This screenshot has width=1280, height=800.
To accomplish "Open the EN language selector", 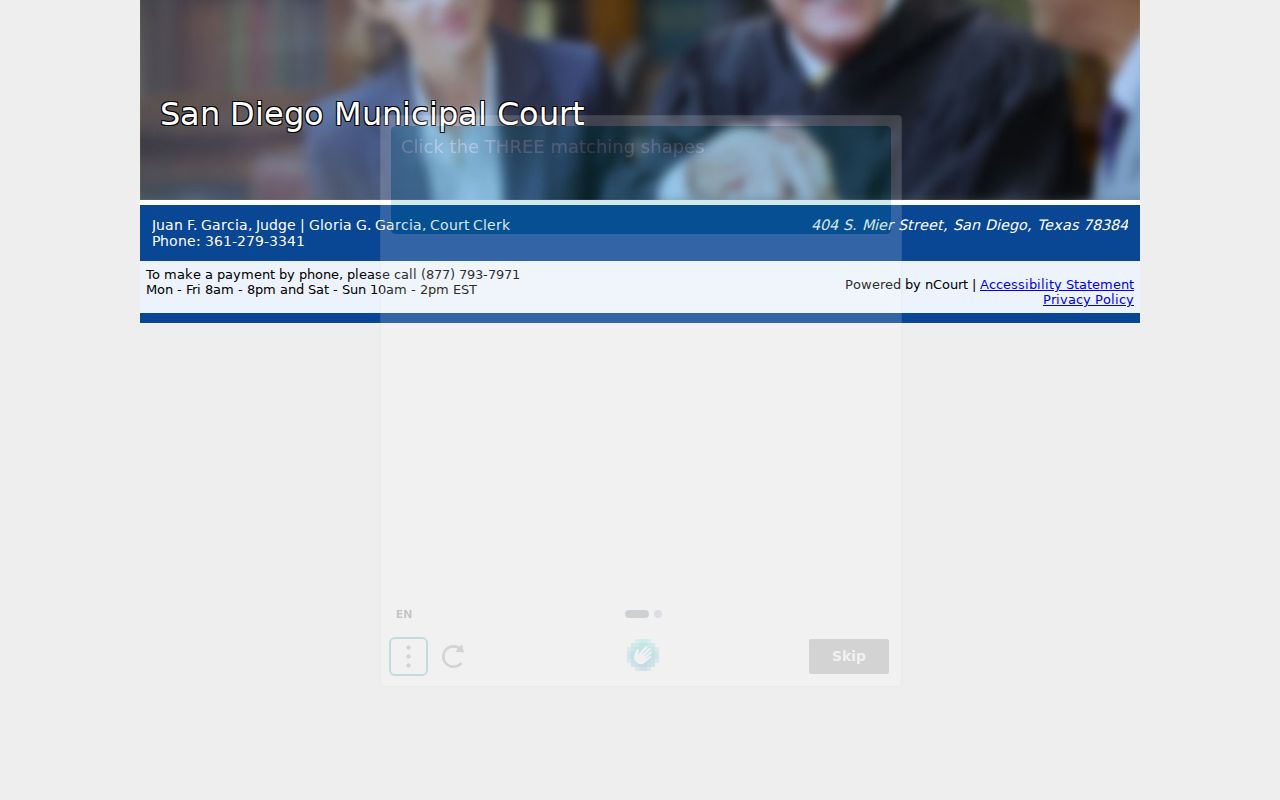I will click(x=404, y=614).
